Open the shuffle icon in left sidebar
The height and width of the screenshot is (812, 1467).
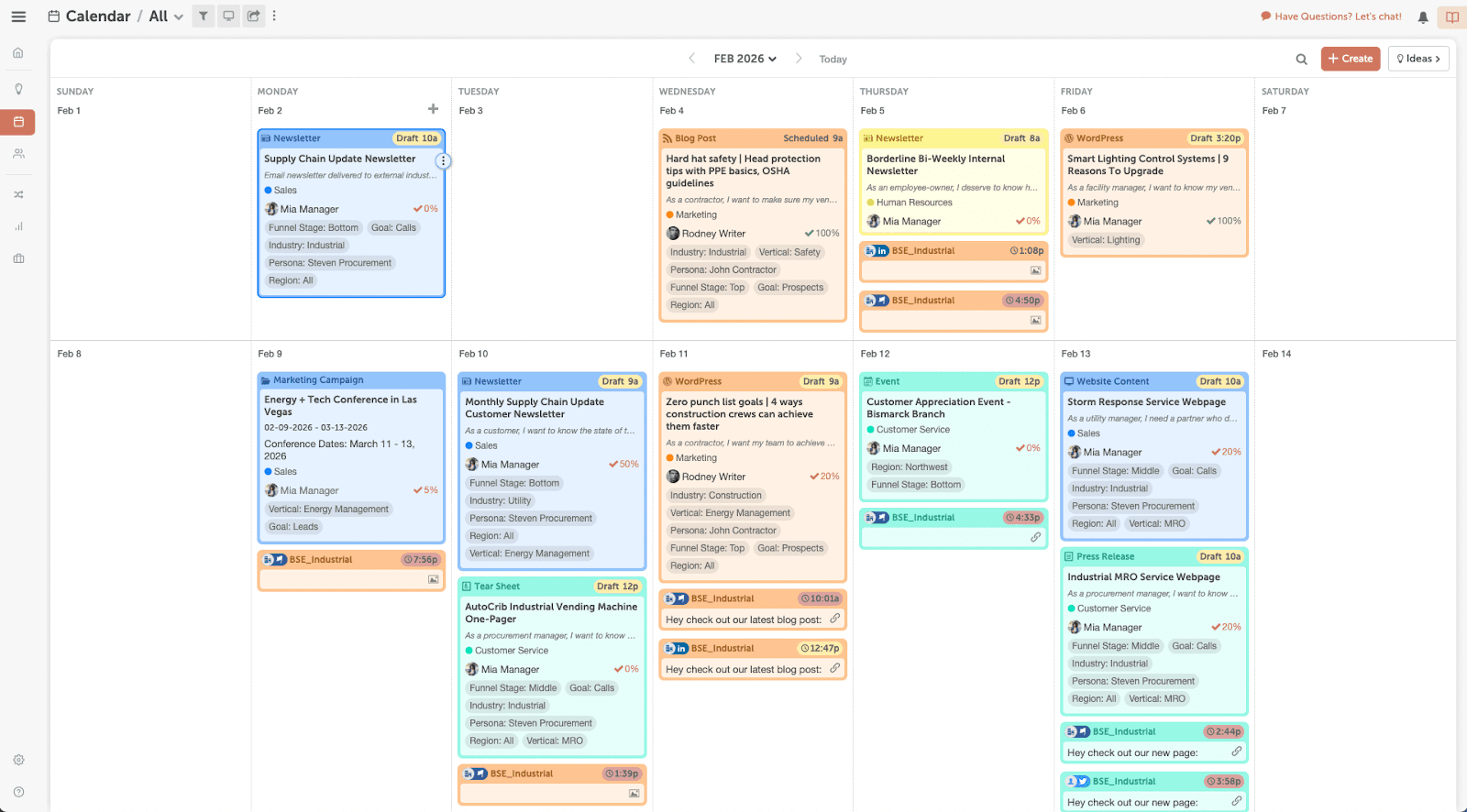(18, 194)
